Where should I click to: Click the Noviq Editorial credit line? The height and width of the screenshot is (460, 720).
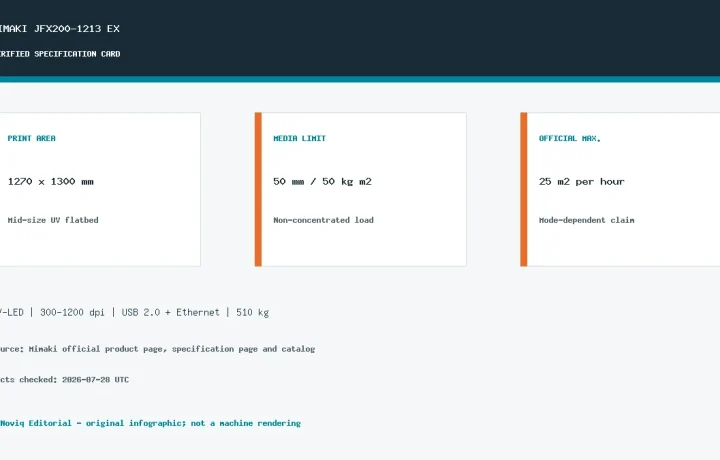150,423
